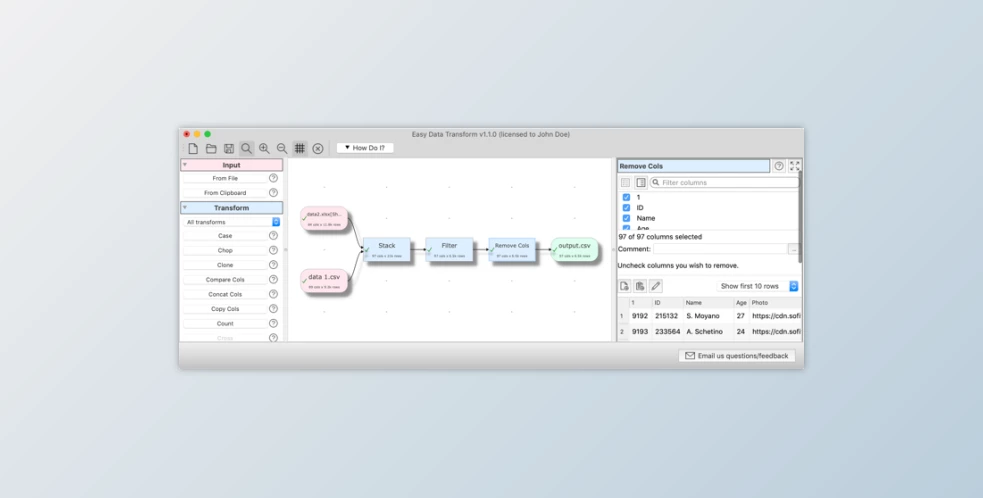Viewport: 983px width, 498px height.
Task: Uncheck column '1' checkbox
Action: coord(626,198)
